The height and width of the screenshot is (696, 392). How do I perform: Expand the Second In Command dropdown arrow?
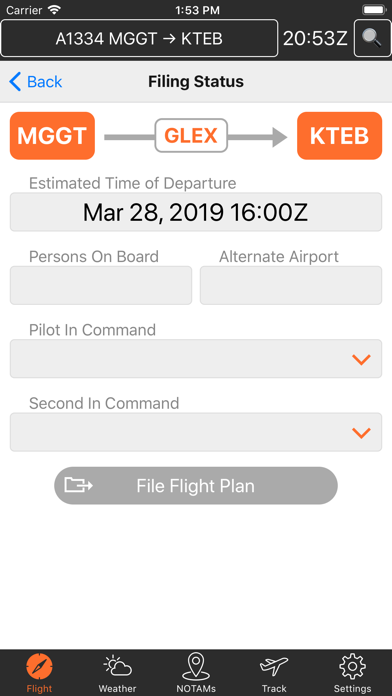coord(361,433)
